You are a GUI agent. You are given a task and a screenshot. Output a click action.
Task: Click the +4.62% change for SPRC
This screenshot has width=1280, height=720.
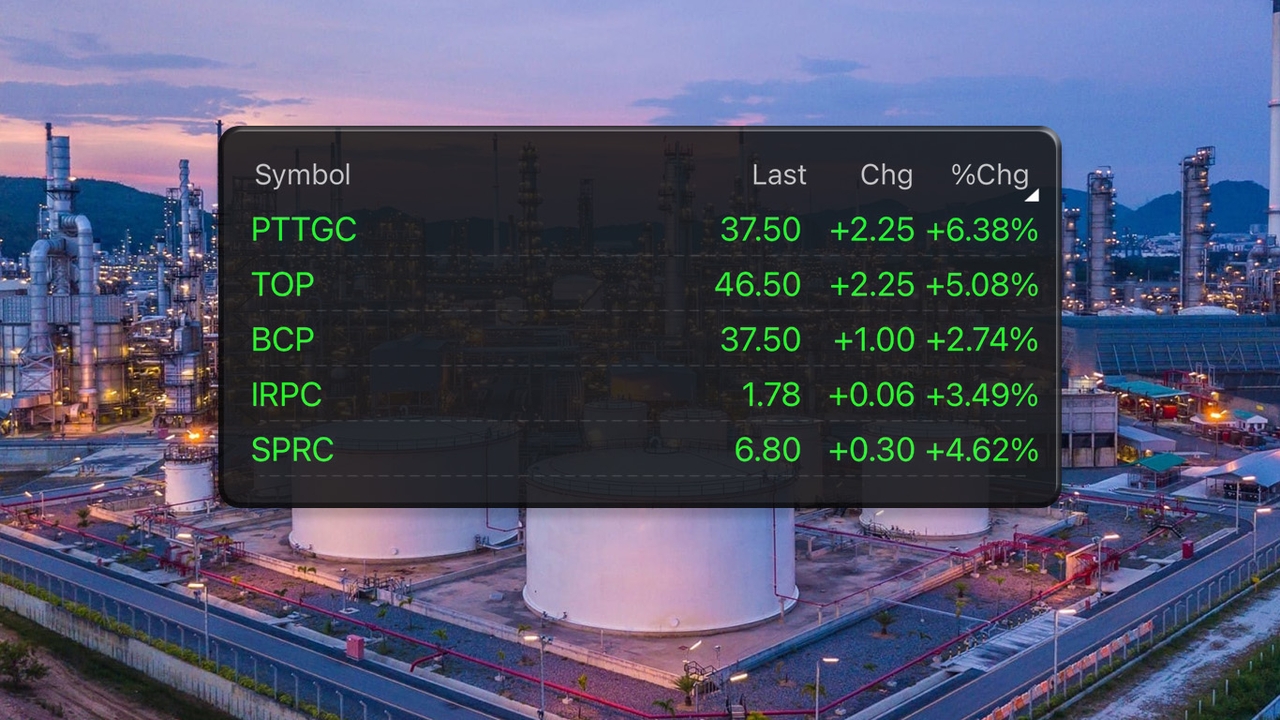coord(981,450)
